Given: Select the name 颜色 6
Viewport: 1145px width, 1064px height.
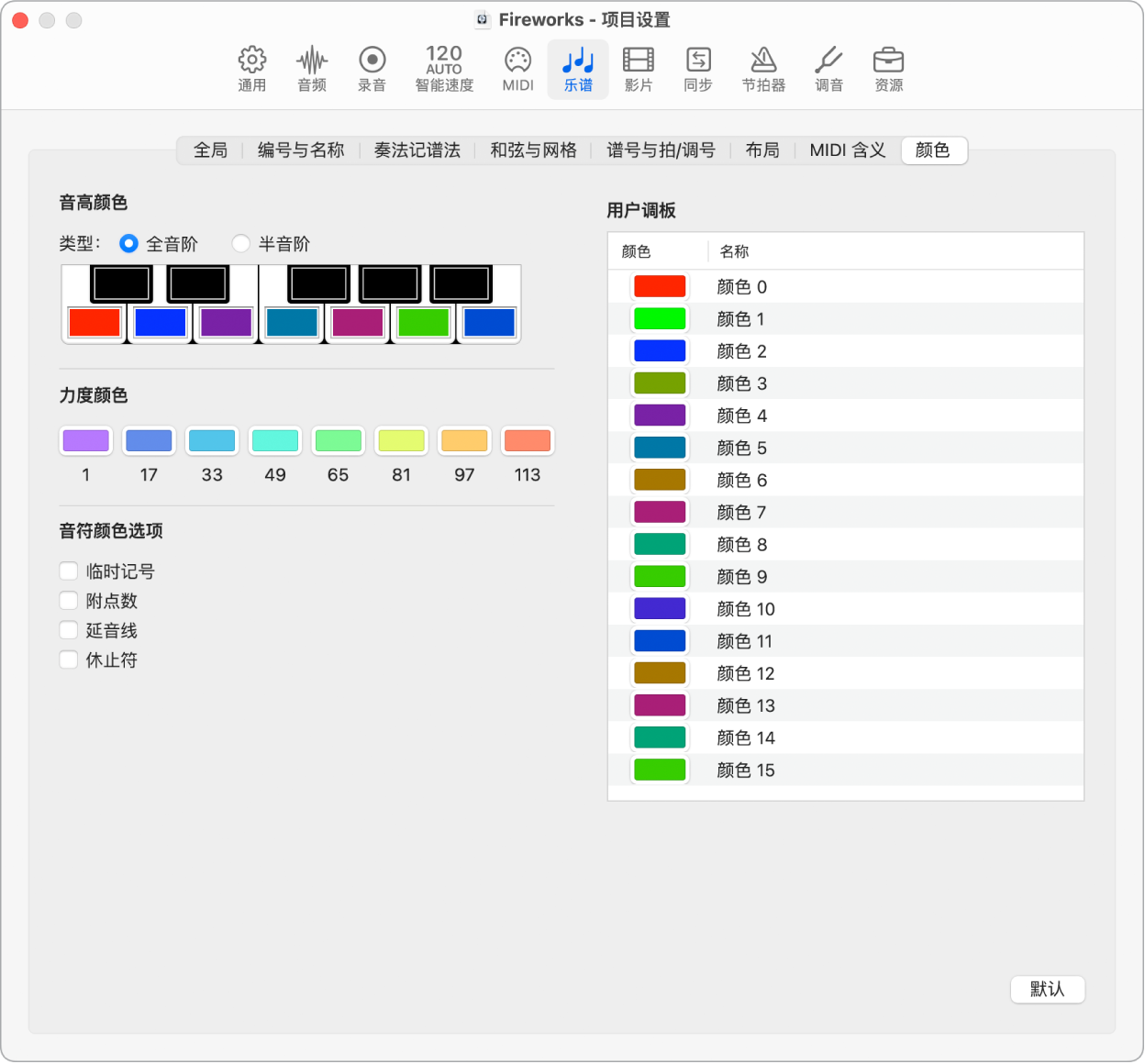Looking at the screenshot, I should (x=741, y=480).
